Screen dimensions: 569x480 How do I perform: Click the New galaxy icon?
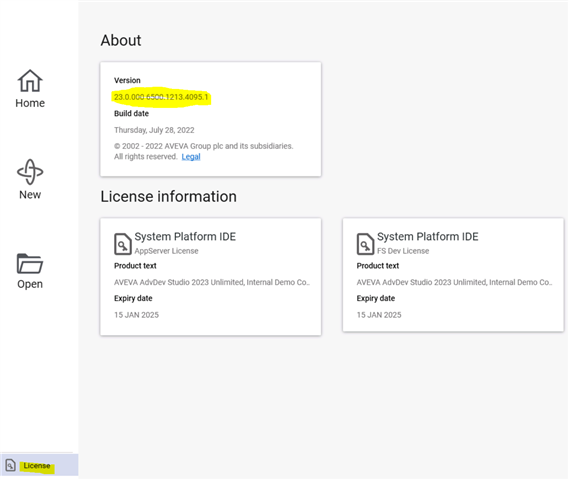30,172
